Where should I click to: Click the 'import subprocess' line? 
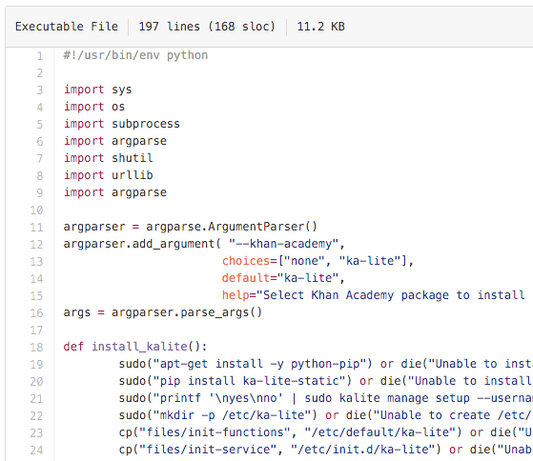point(122,124)
